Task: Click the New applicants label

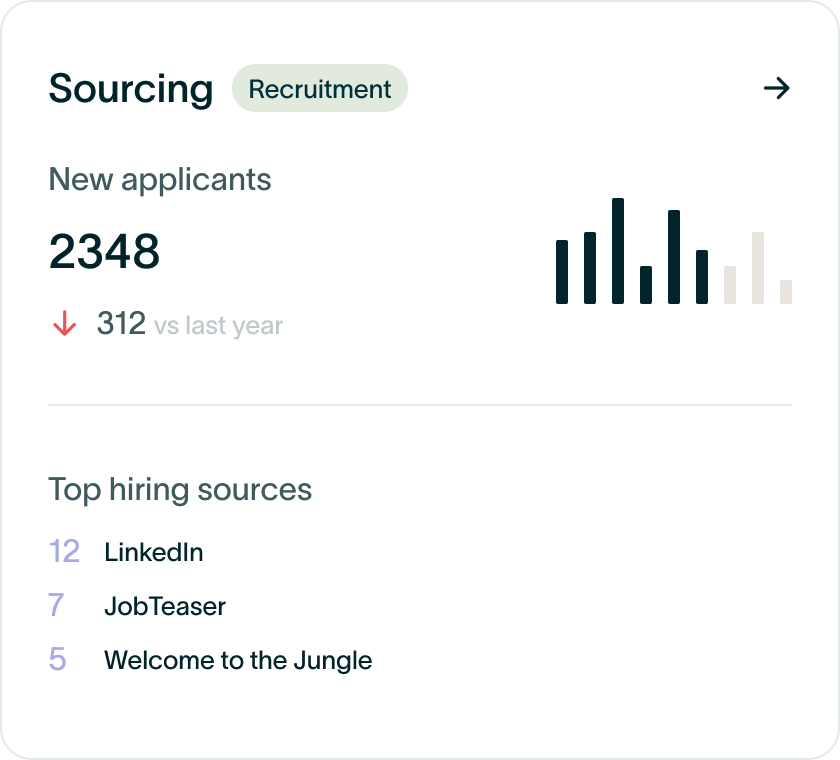Action: pos(160,180)
